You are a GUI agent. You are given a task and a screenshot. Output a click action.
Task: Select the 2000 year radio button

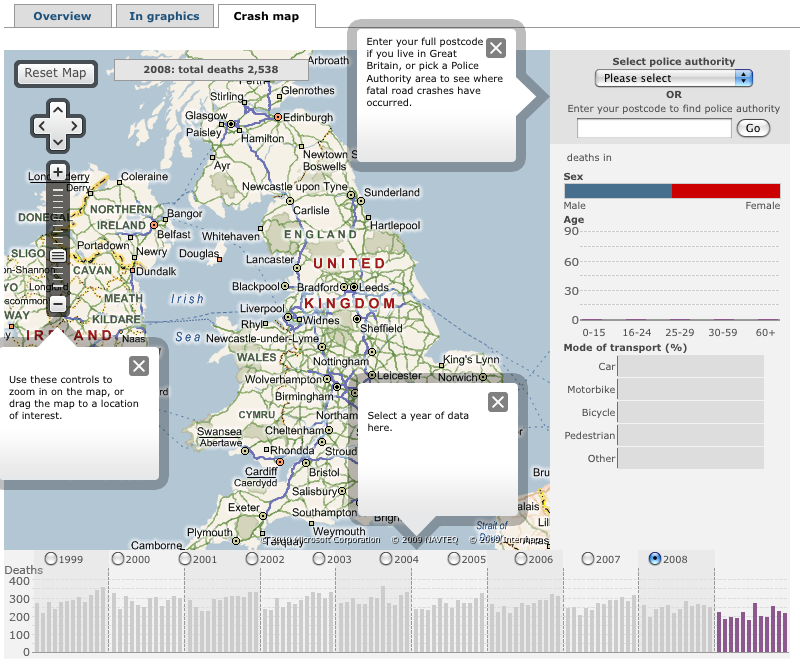118,558
